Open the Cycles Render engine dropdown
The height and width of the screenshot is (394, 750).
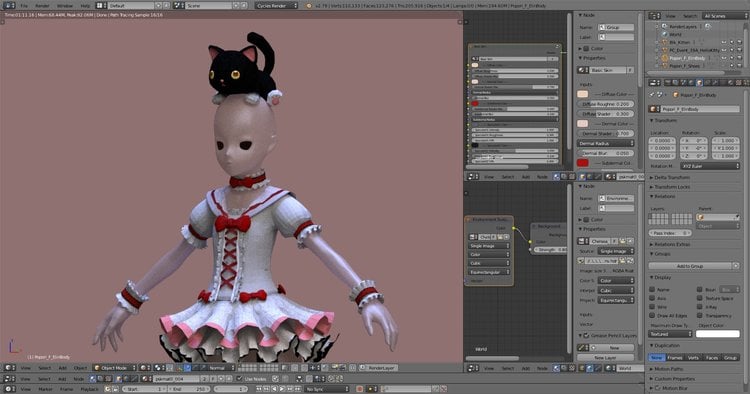point(276,6)
